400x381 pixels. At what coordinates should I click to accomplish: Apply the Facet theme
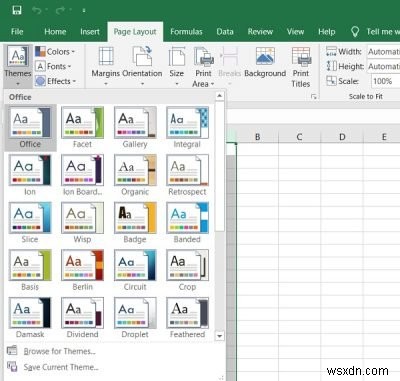point(82,127)
